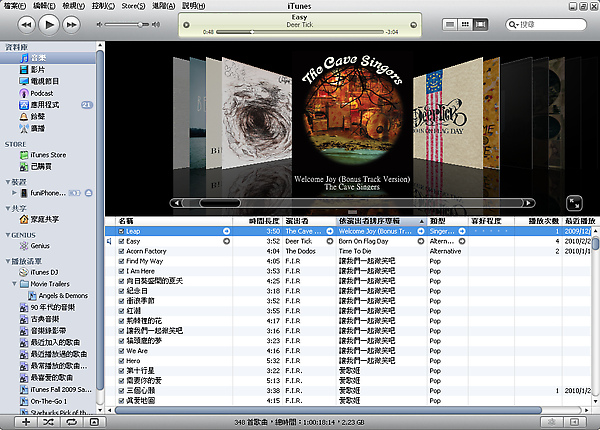Show artwork viewer button at bottom
This screenshot has width=600, height=430.
coord(94,422)
